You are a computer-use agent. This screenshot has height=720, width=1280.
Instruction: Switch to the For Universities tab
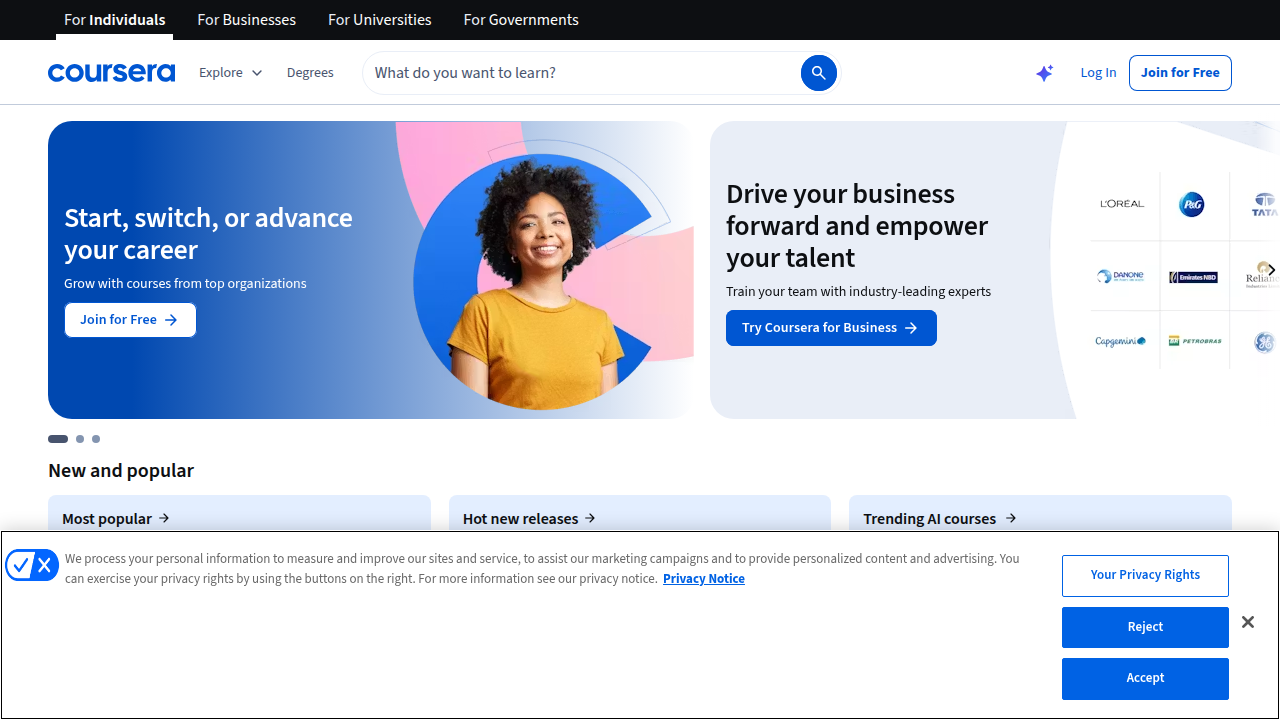[380, 20]
